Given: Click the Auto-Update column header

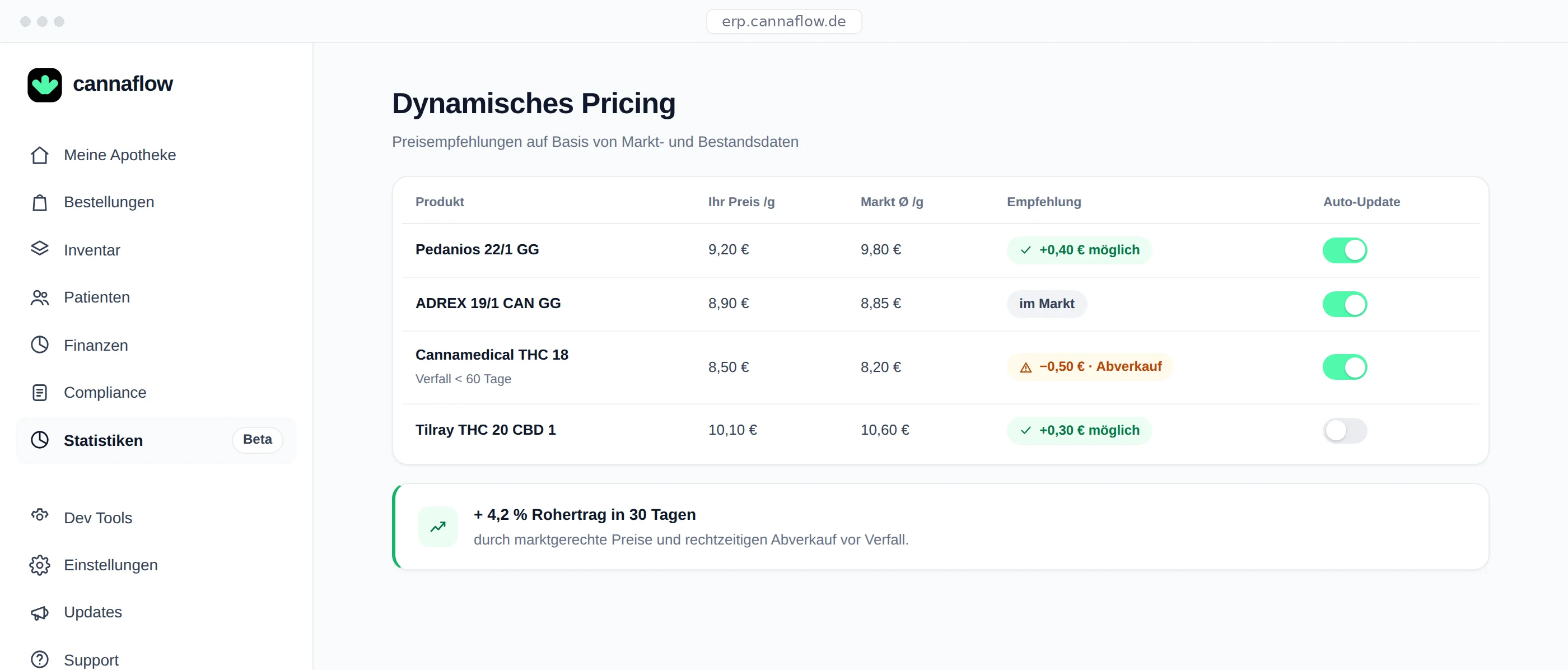Looking at the screenshot, I should point(1362,202).
